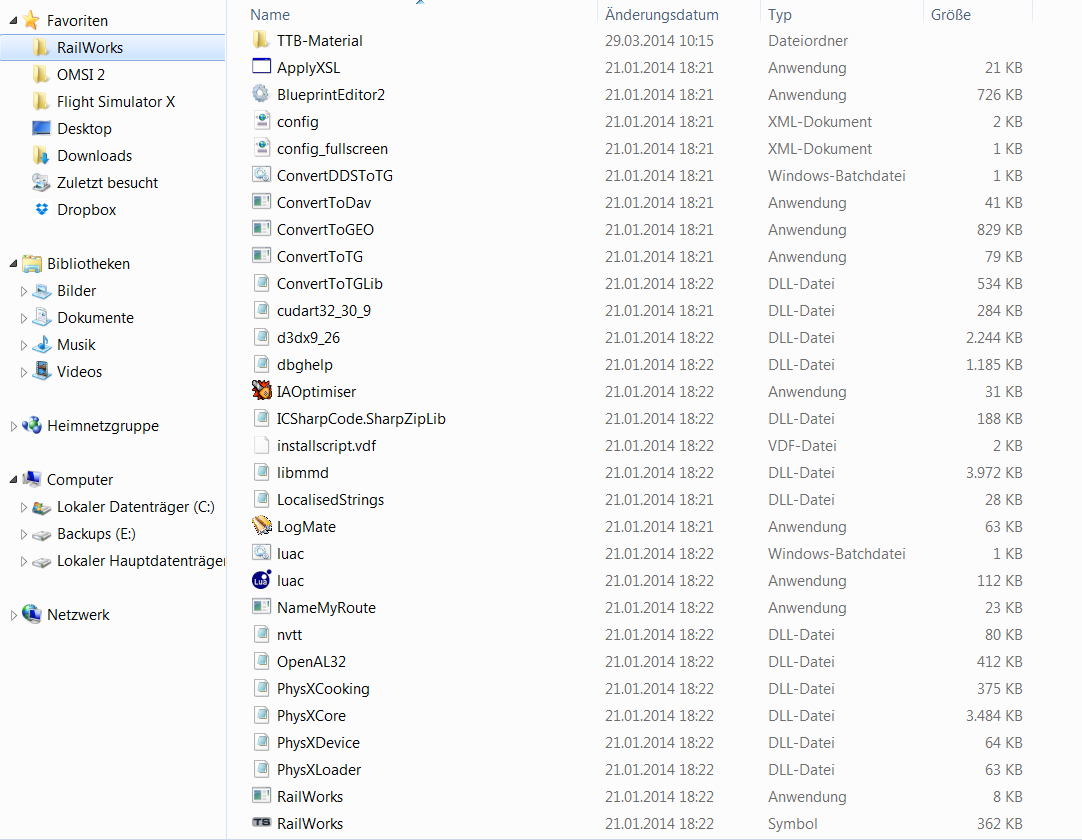Click the Downloads folder icon
Image resolution: width=1082 pixels, height=840 pixels.
tap(41, 155)
